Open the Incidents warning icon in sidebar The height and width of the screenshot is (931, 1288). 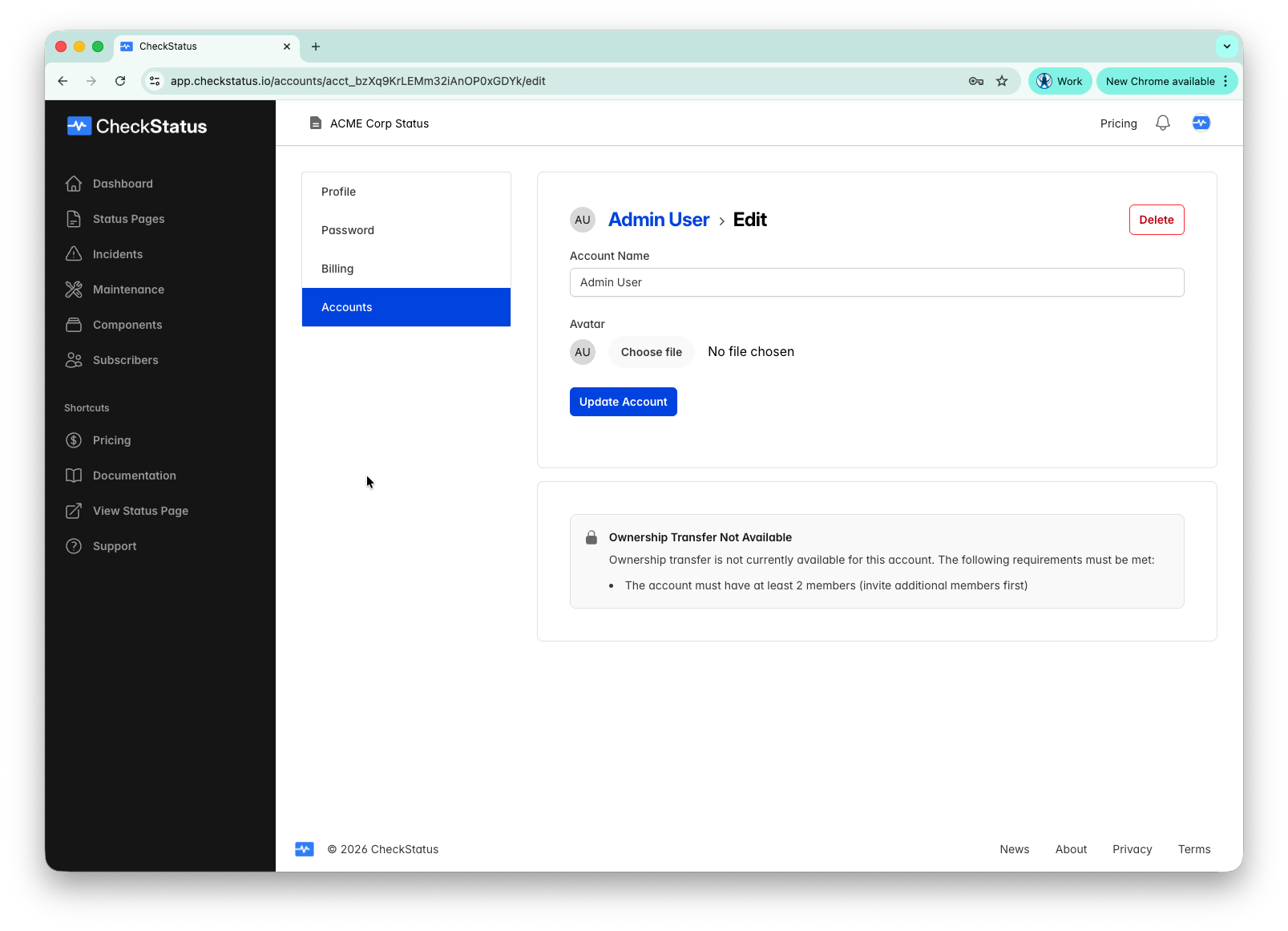(x=74, y=254)
